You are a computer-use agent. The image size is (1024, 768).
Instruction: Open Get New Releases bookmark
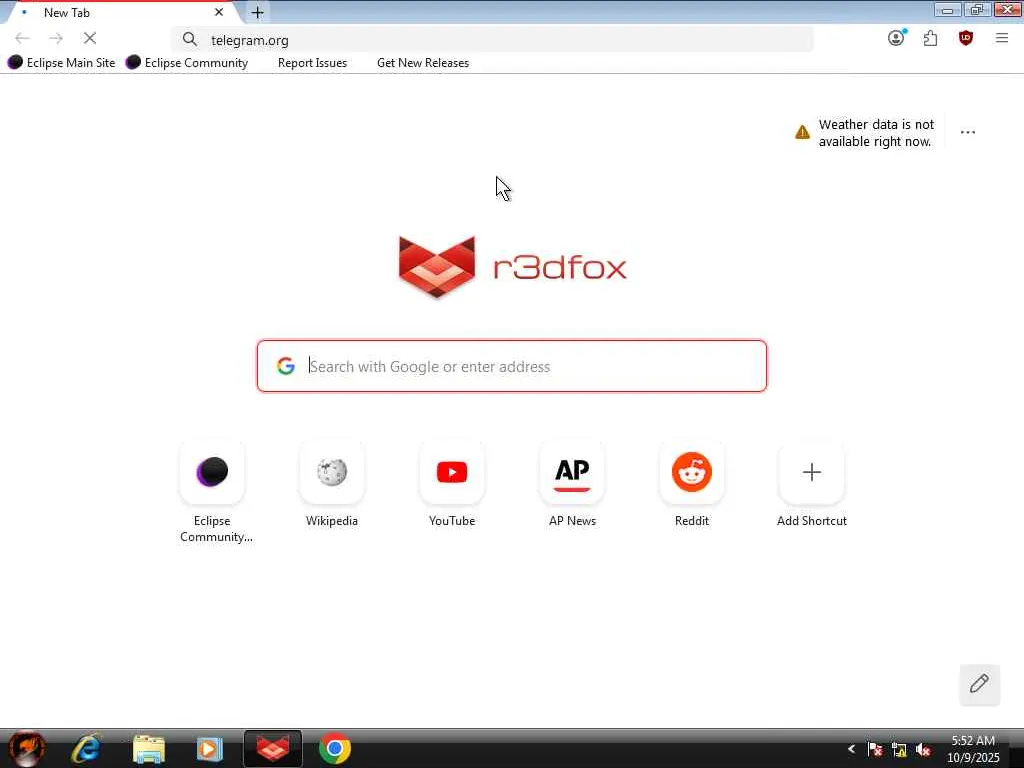tap(423, 63)
